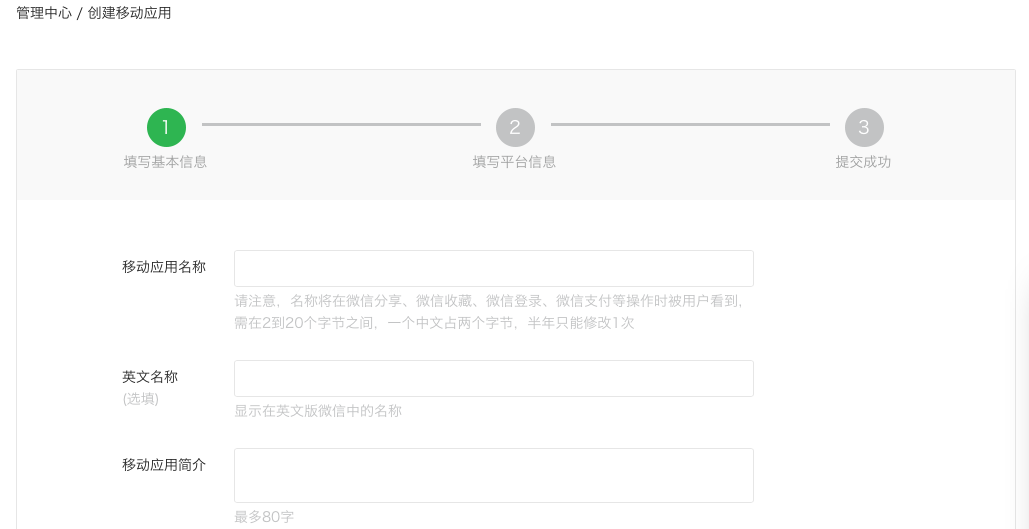The height and width of the screenshot is (529, 1029).
Task: Select the 填写基本信息 step label
Action: tap(165, 162)
